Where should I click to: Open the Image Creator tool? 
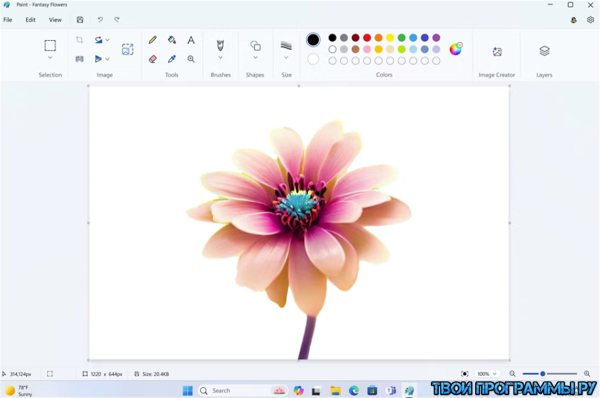(497, 51)
